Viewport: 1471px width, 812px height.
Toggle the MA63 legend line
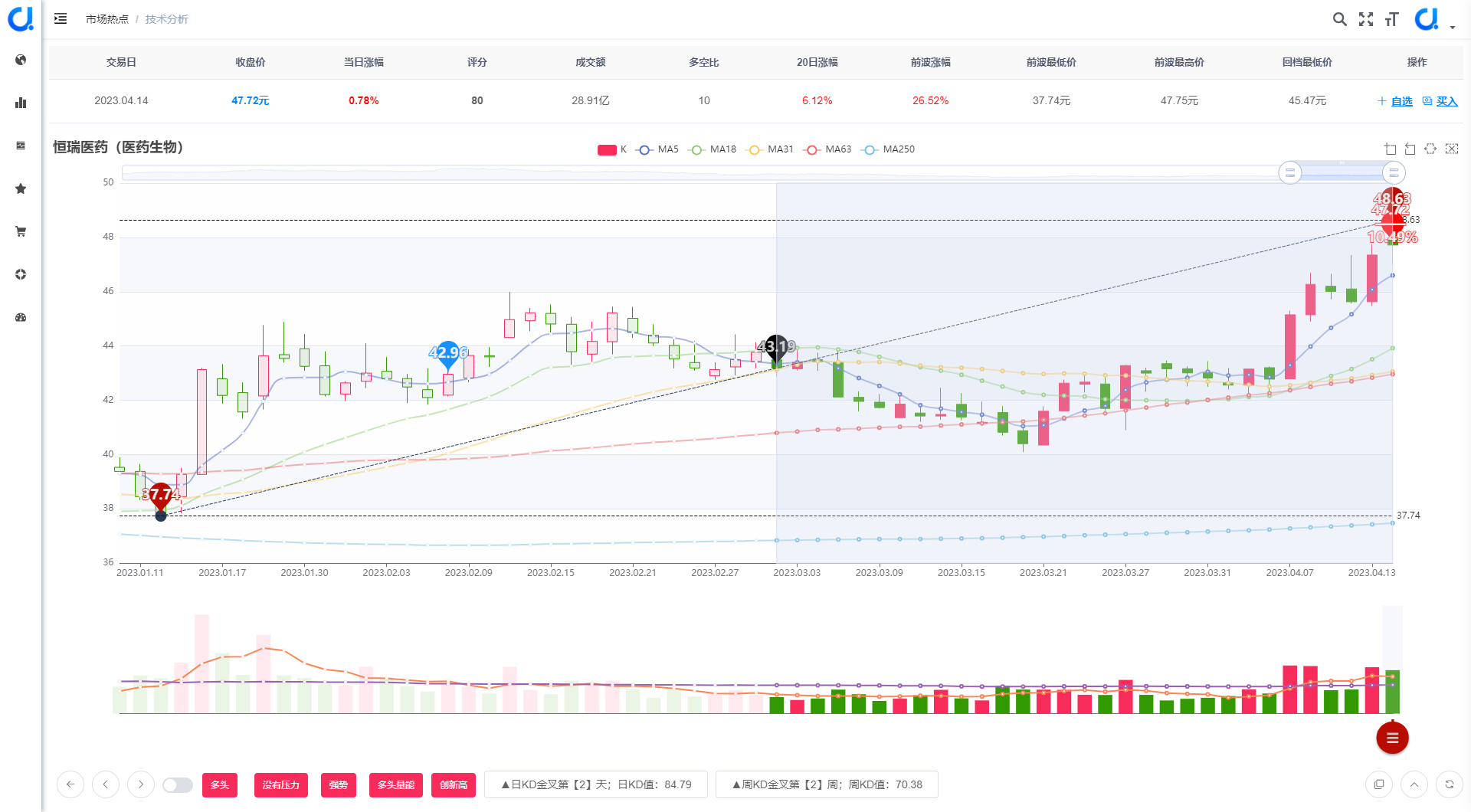(827, 149)
